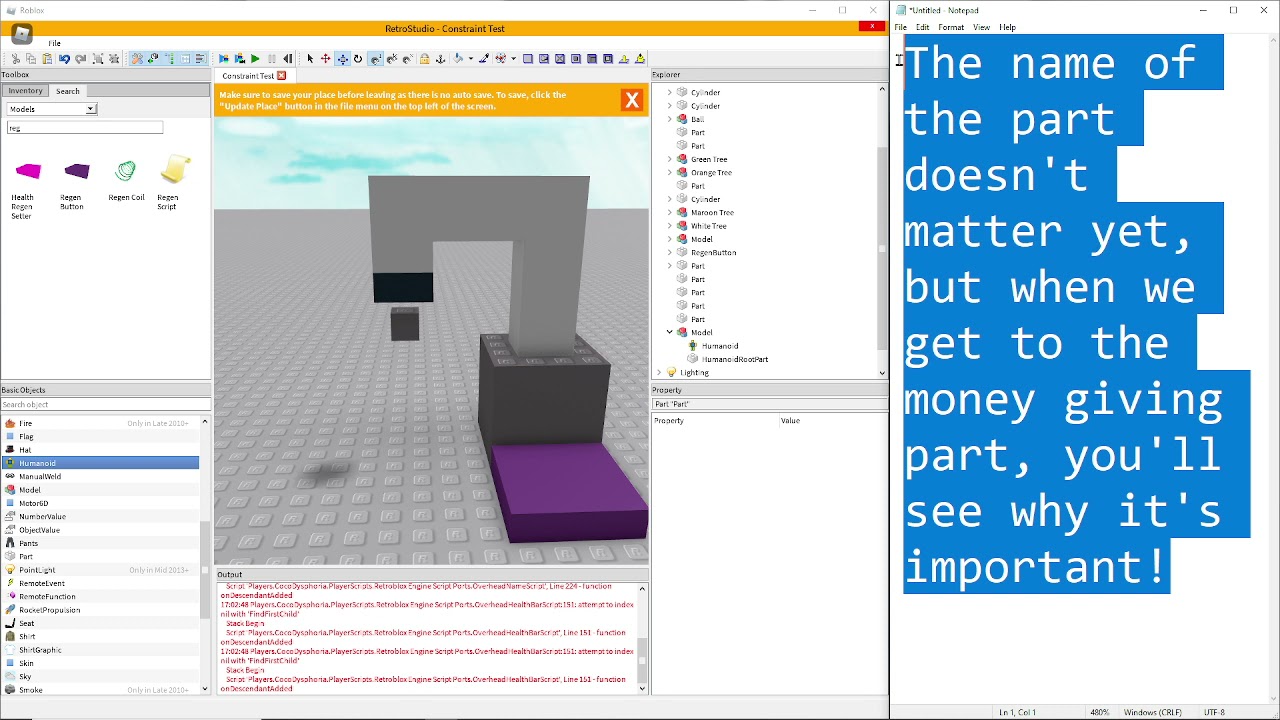Insert RocketPropulsion from Basic Objects
The height and width of the screenshot is (720, 1280).
(x=100, y=610)
